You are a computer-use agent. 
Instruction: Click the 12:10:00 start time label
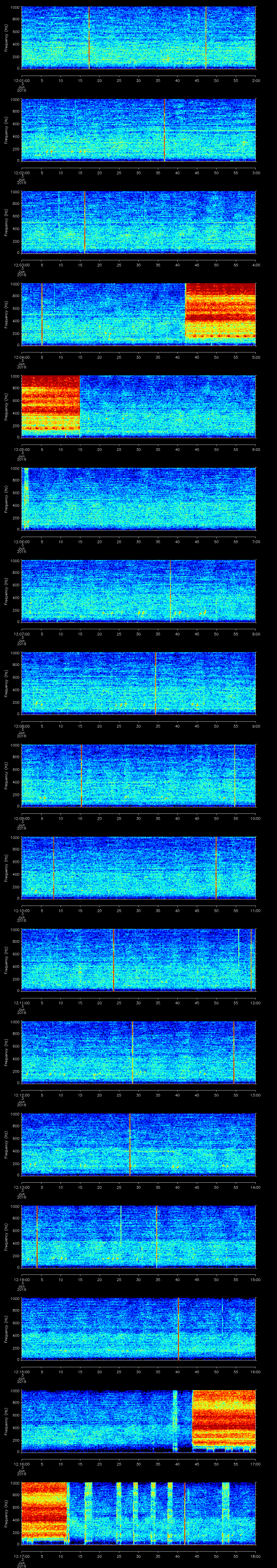(21, 910)
